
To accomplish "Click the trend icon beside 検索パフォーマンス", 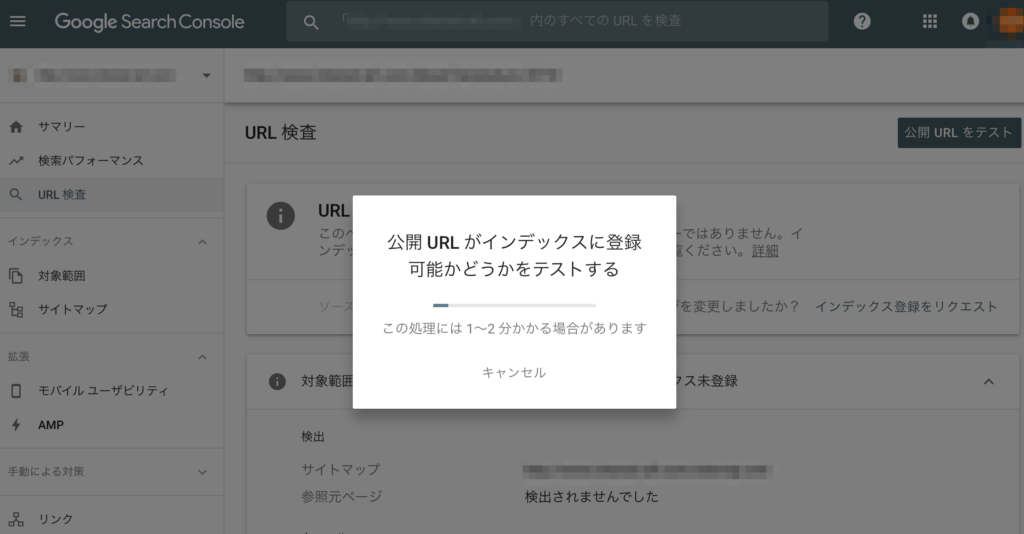I will pos(16,161).
